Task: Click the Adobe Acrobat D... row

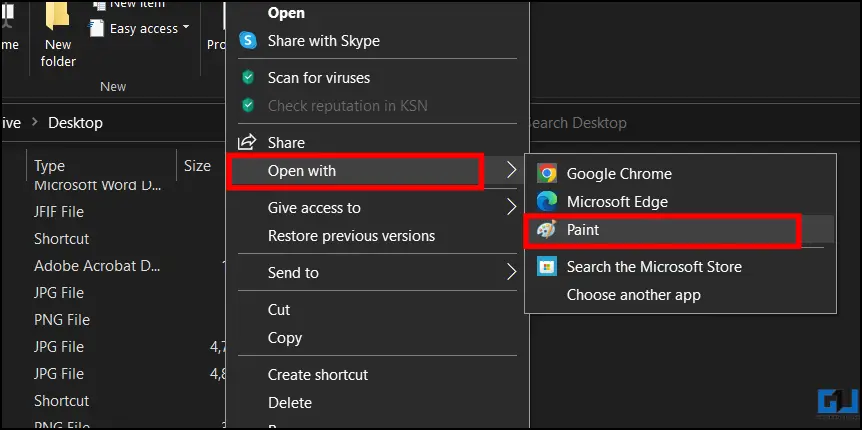Action: click(97, 266)
